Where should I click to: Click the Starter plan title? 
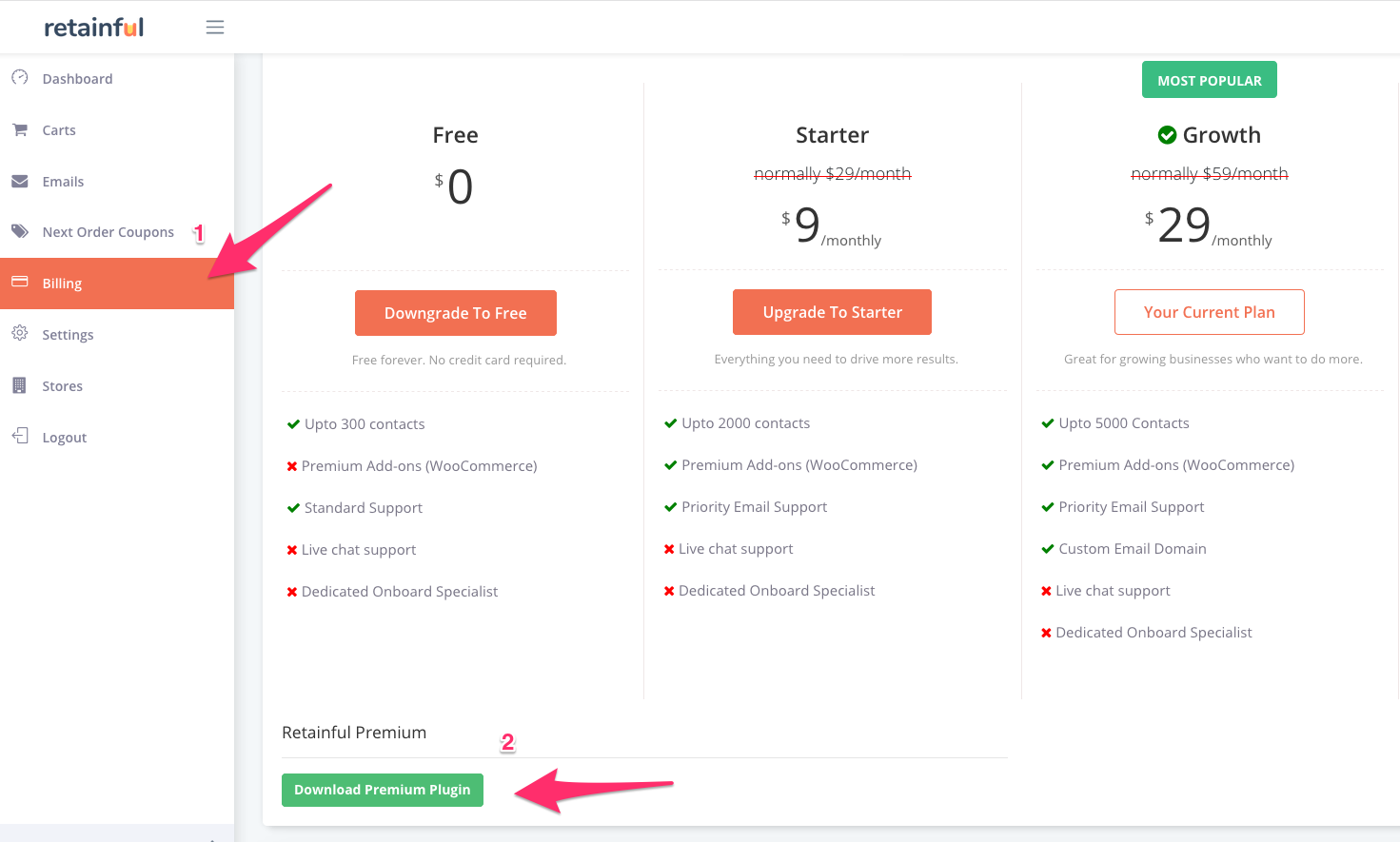[833, 135]
